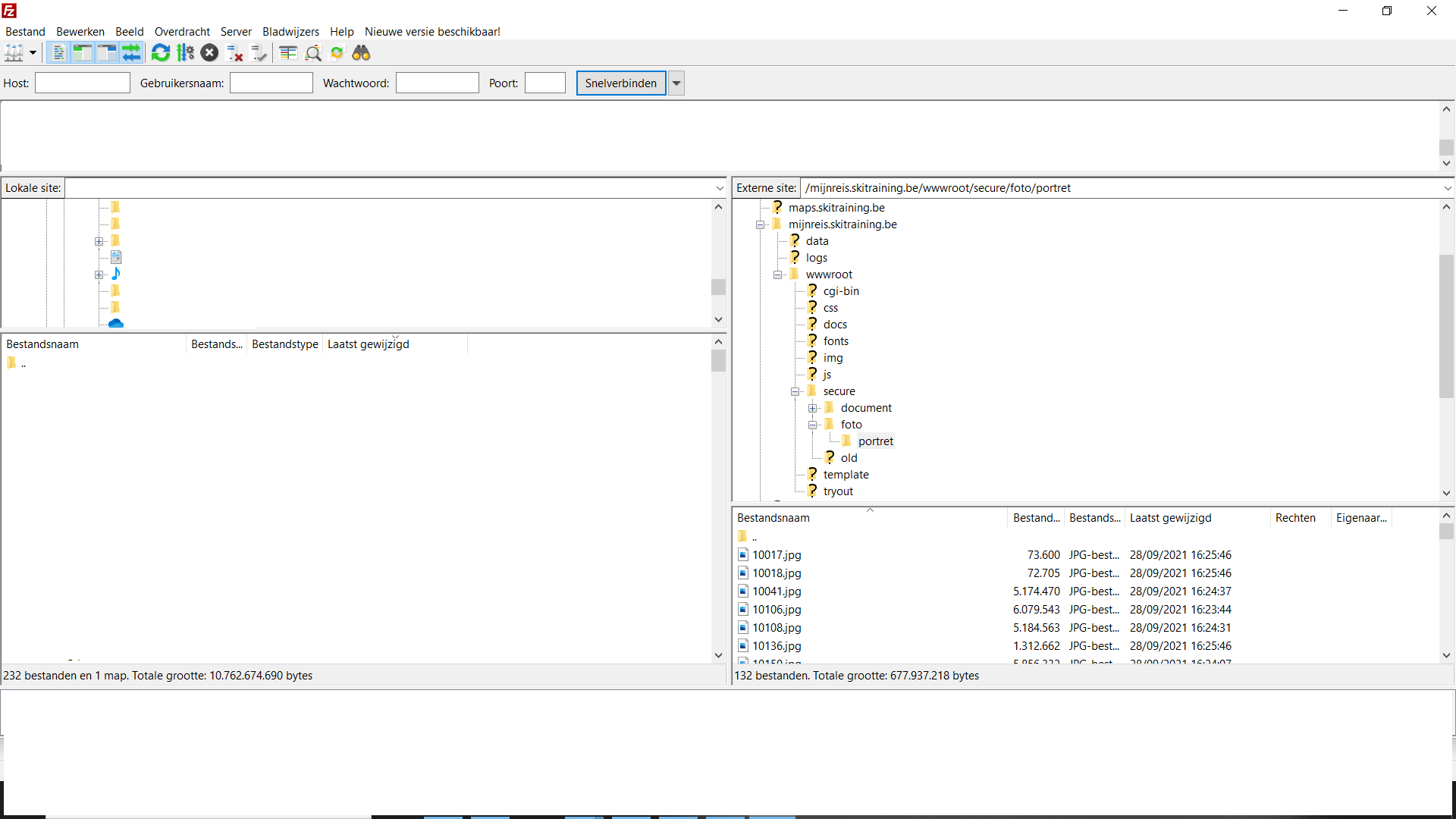The height and width of the screenshot is (819, 1456).
Task: Expand the Lokale site path dropdown
Action: [720, 188]
